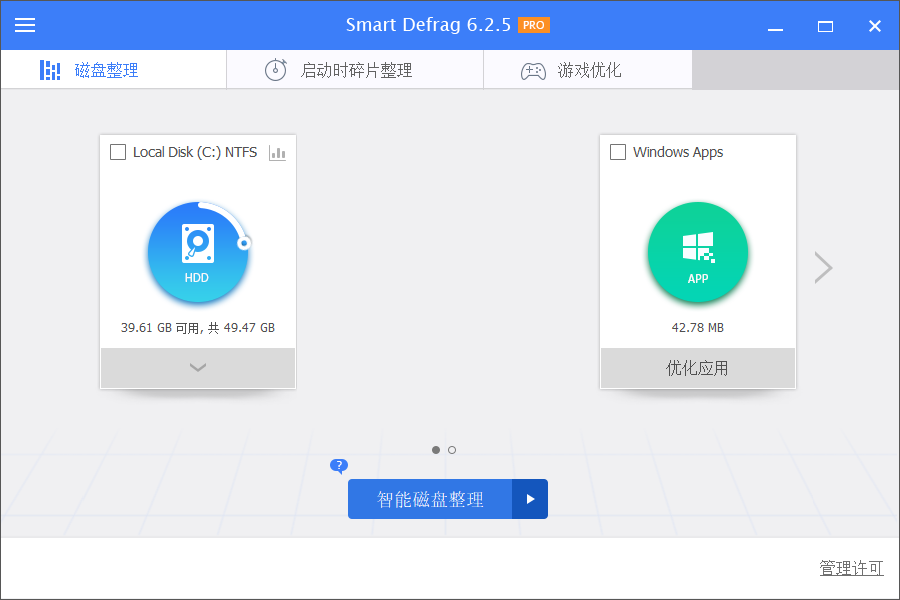Open the 管理许可 link
Screen dimensions: 900x600
pyautogui.click(x=850, y=568)
